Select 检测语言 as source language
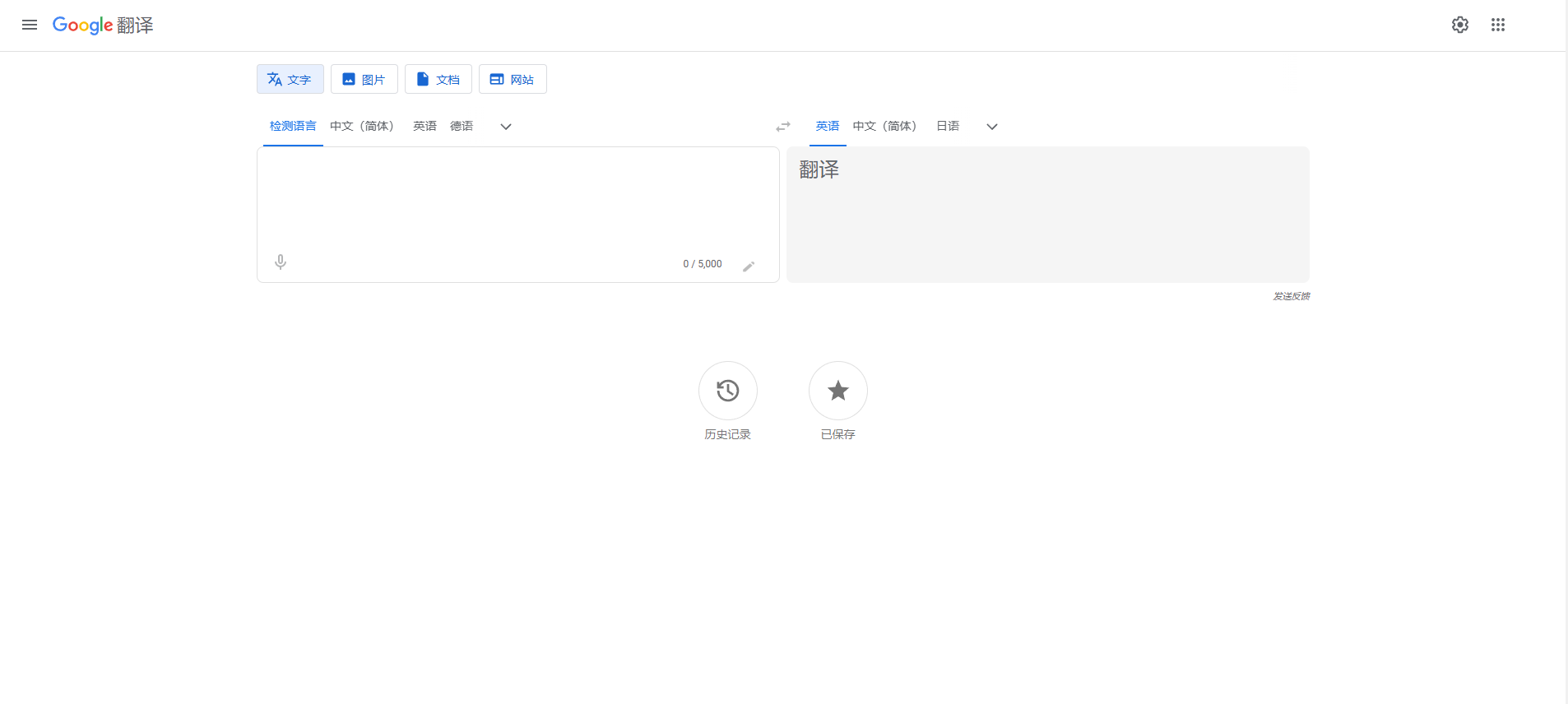Image resolution: width=1568 pixels, height=704 pixels. [293, 126]
